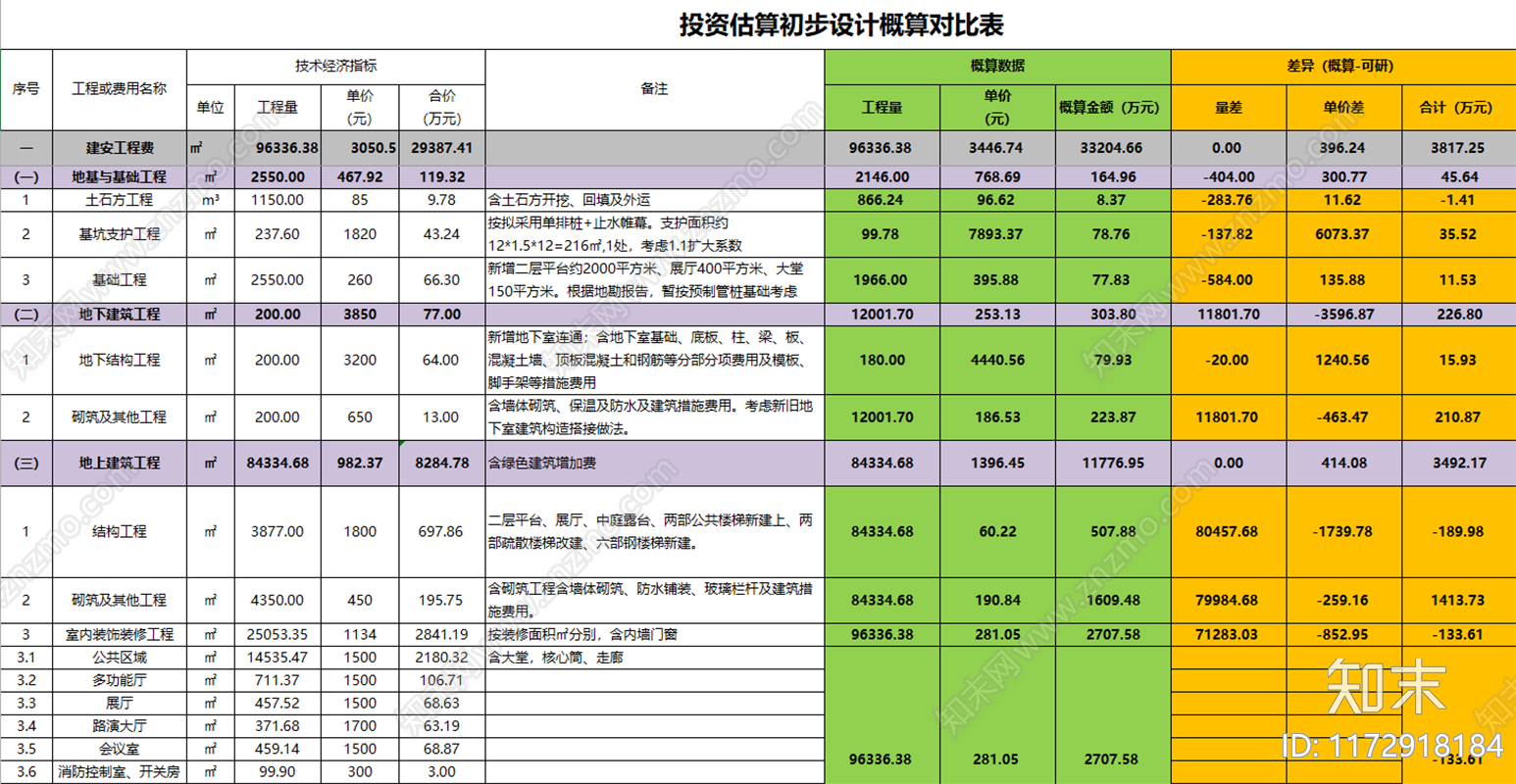Image resolution: width=1516 pixels, height=784 pixels.
Task: Select the -283.76 quantity difference cell
Action: [1228, 200]
